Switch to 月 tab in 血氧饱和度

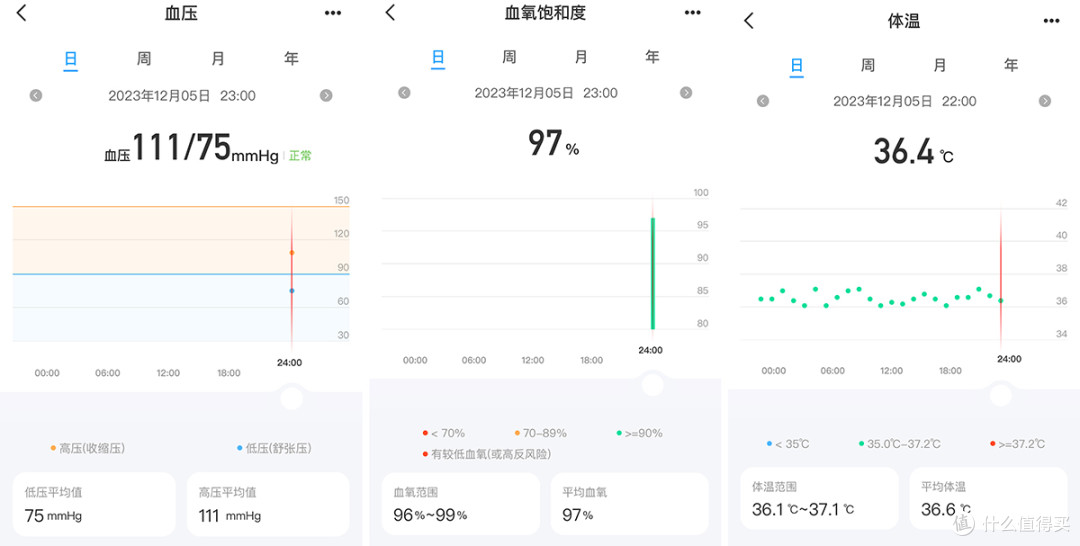pos(581,56)
